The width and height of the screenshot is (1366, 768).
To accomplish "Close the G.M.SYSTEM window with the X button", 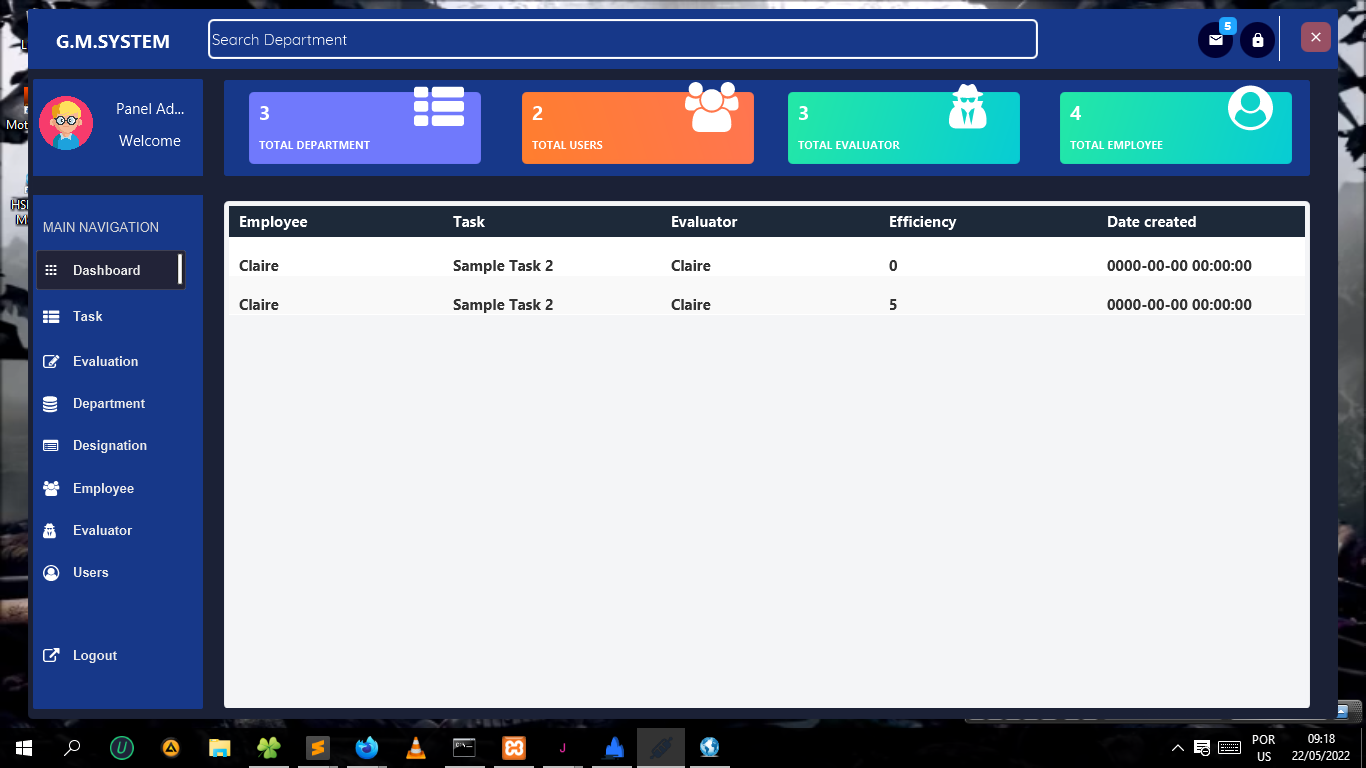I will tap(1316, 37).
